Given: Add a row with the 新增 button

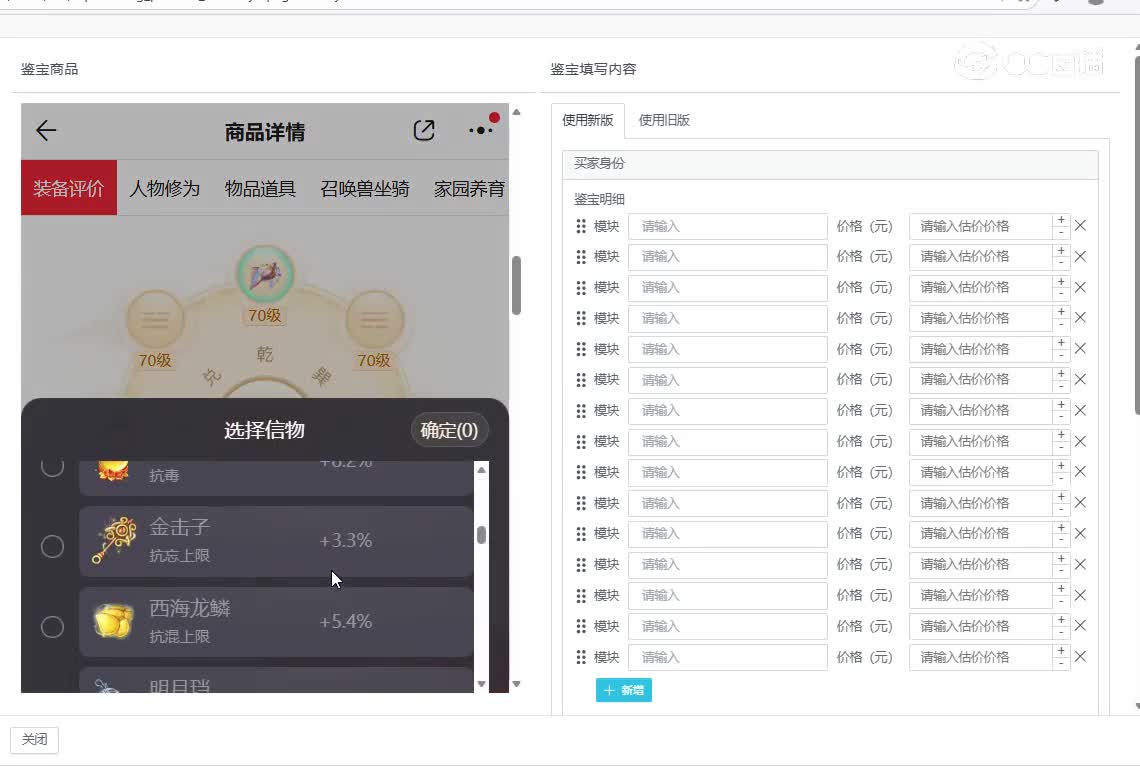Looking at the screenshot, I should [624, 690].
